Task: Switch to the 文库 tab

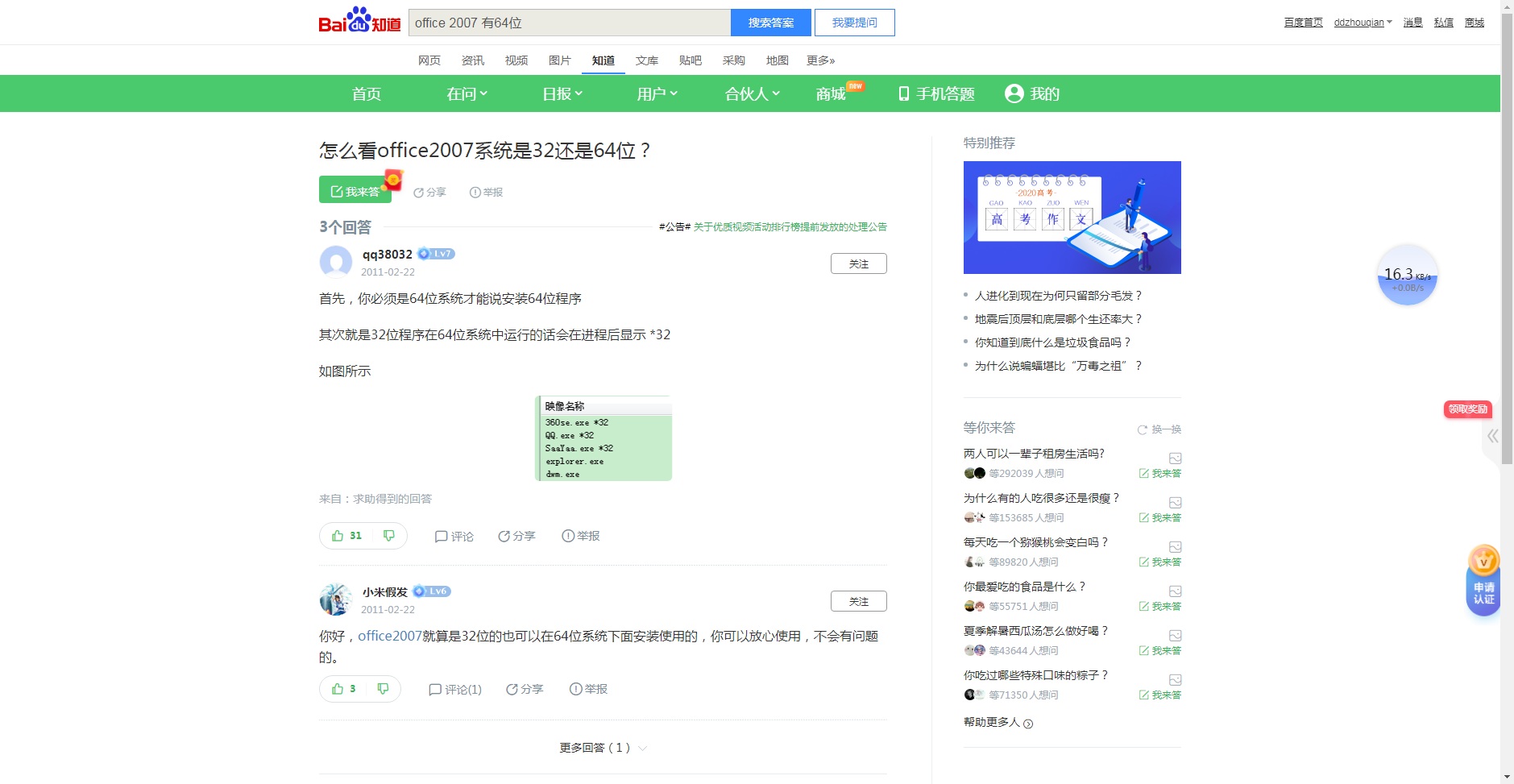Action: (646, 60)
